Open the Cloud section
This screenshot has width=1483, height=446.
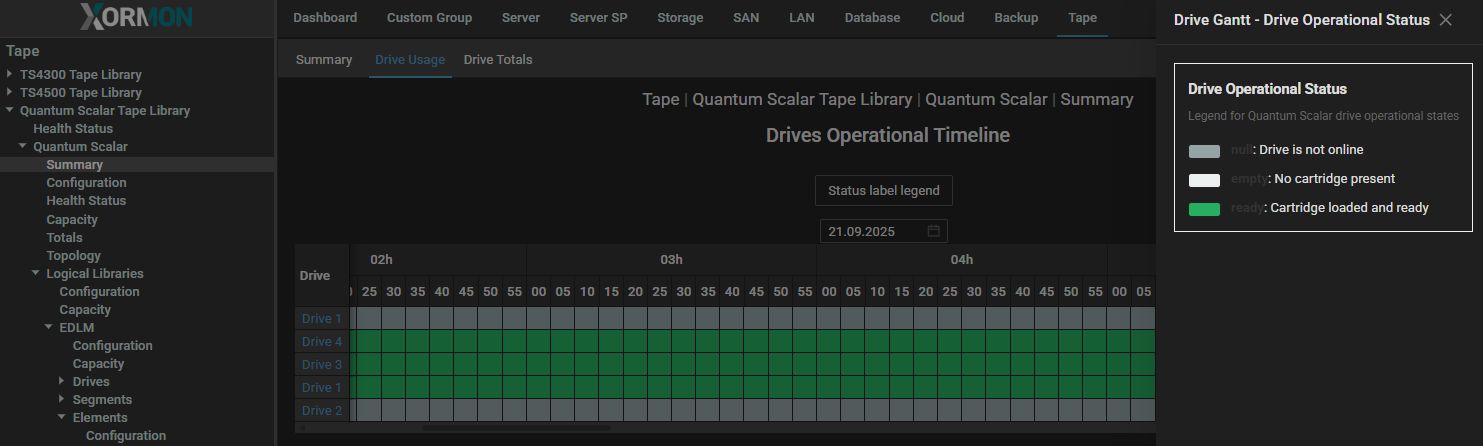pyautogui.click(x=947, y=18)
